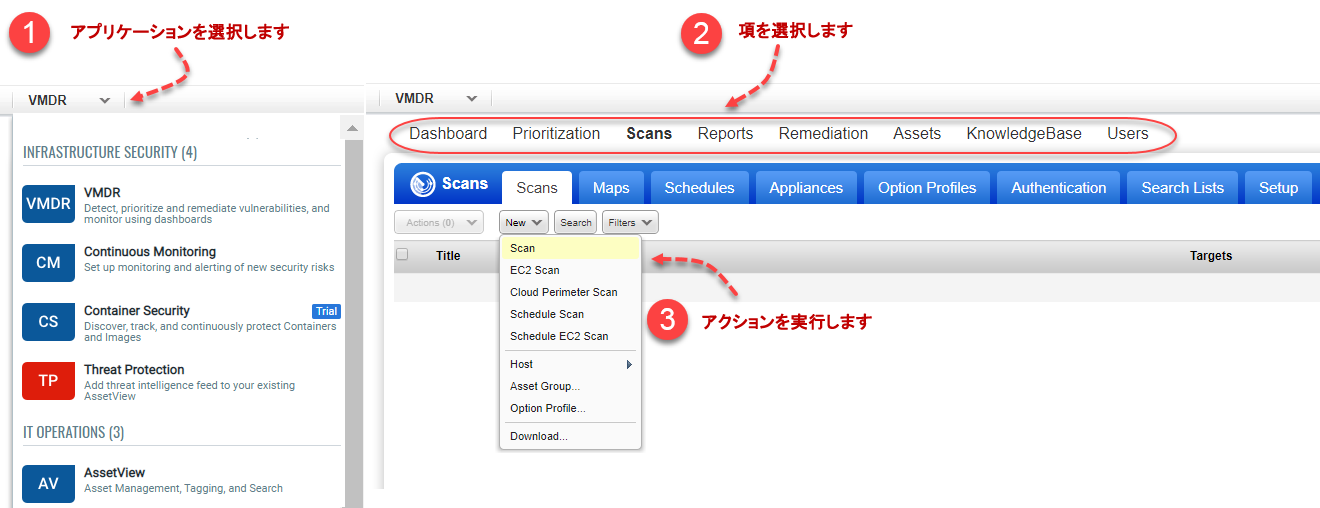The width and height of the screenshot is (1320, 508).
Task: Switch to the Option Profiles tab
Action: (927, 188)
